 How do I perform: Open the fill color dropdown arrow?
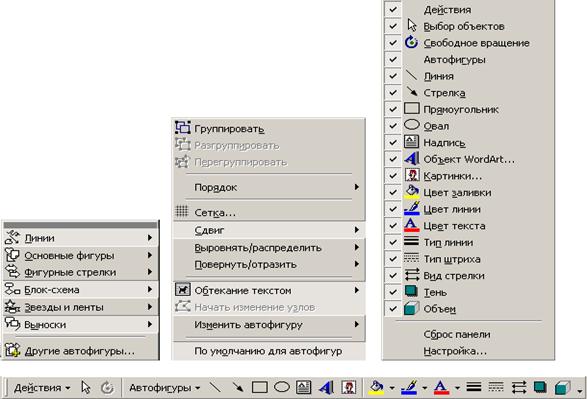tap(392, 388)
